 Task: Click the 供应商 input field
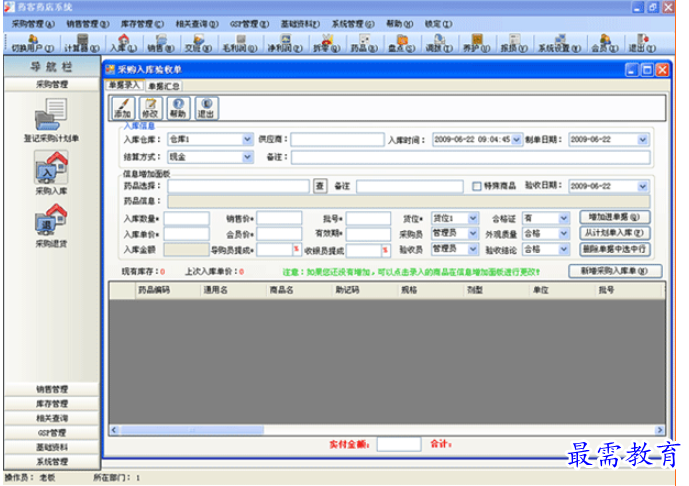(337, 140)
